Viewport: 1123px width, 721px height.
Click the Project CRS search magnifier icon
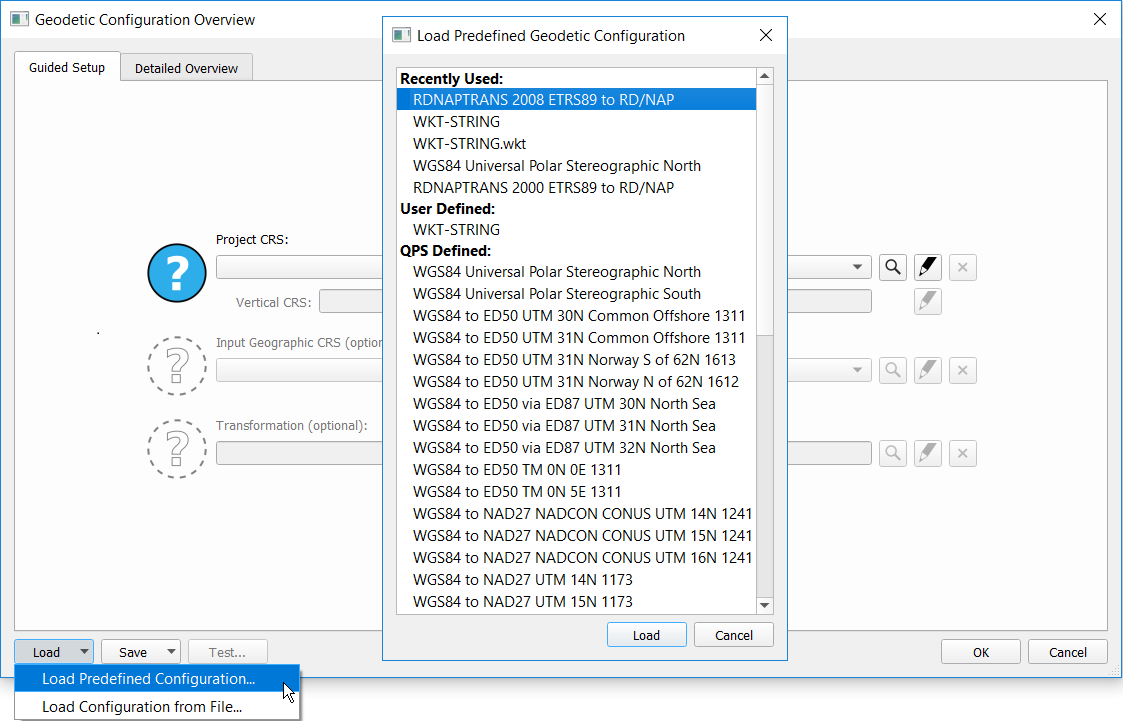[893, 268]
